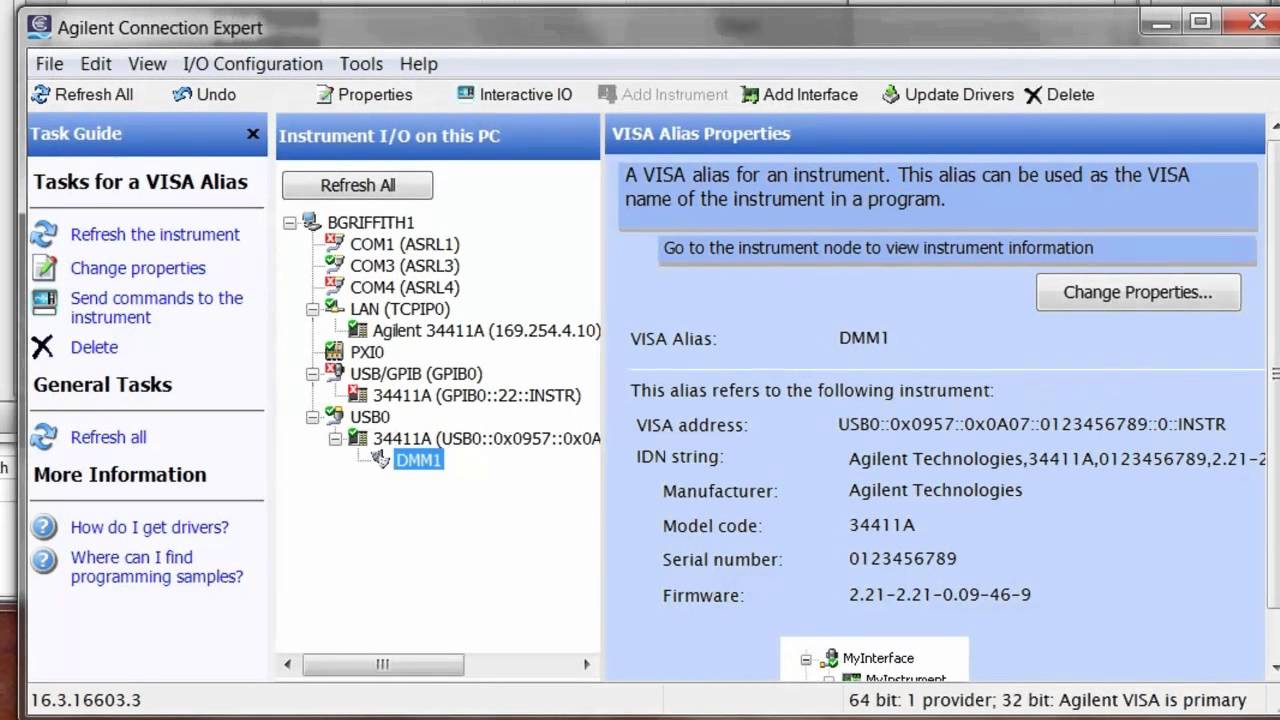Open the Change properties link
Screen dimensions: 1280x720
tap(138, 268)
